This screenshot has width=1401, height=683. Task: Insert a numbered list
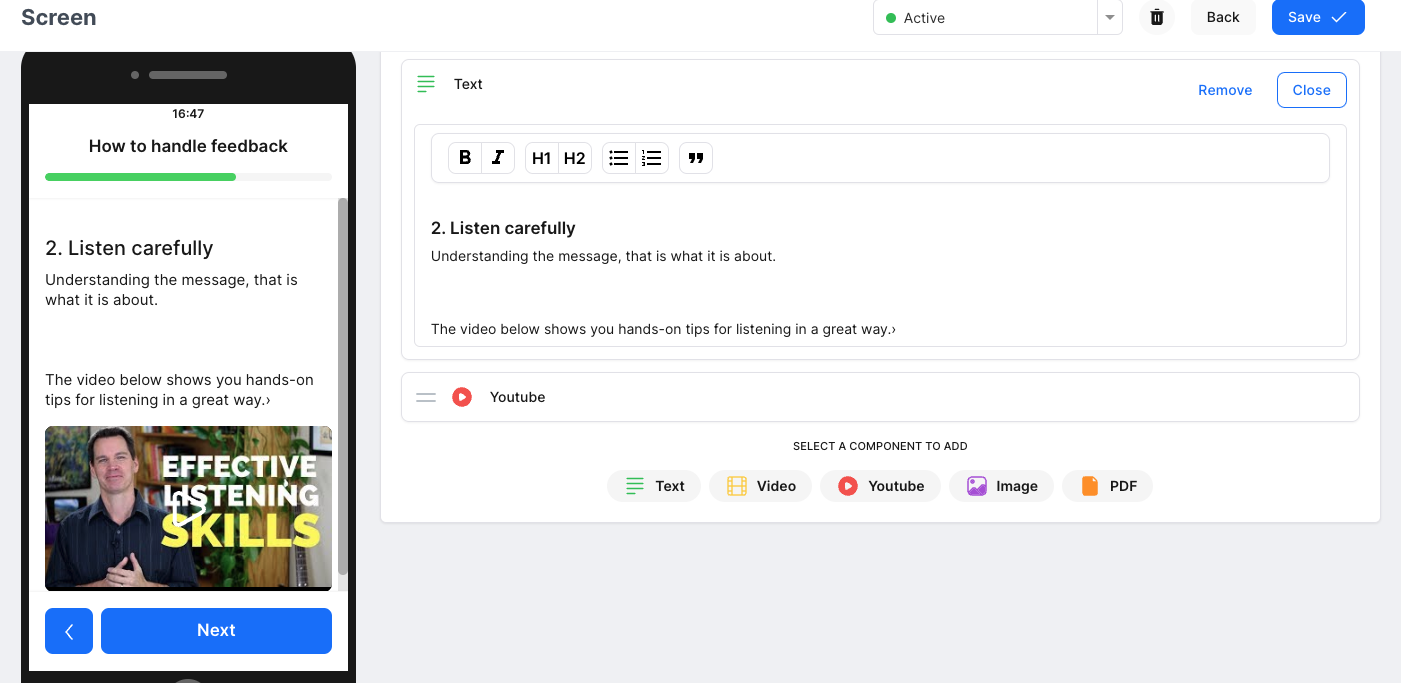(651, 157)
